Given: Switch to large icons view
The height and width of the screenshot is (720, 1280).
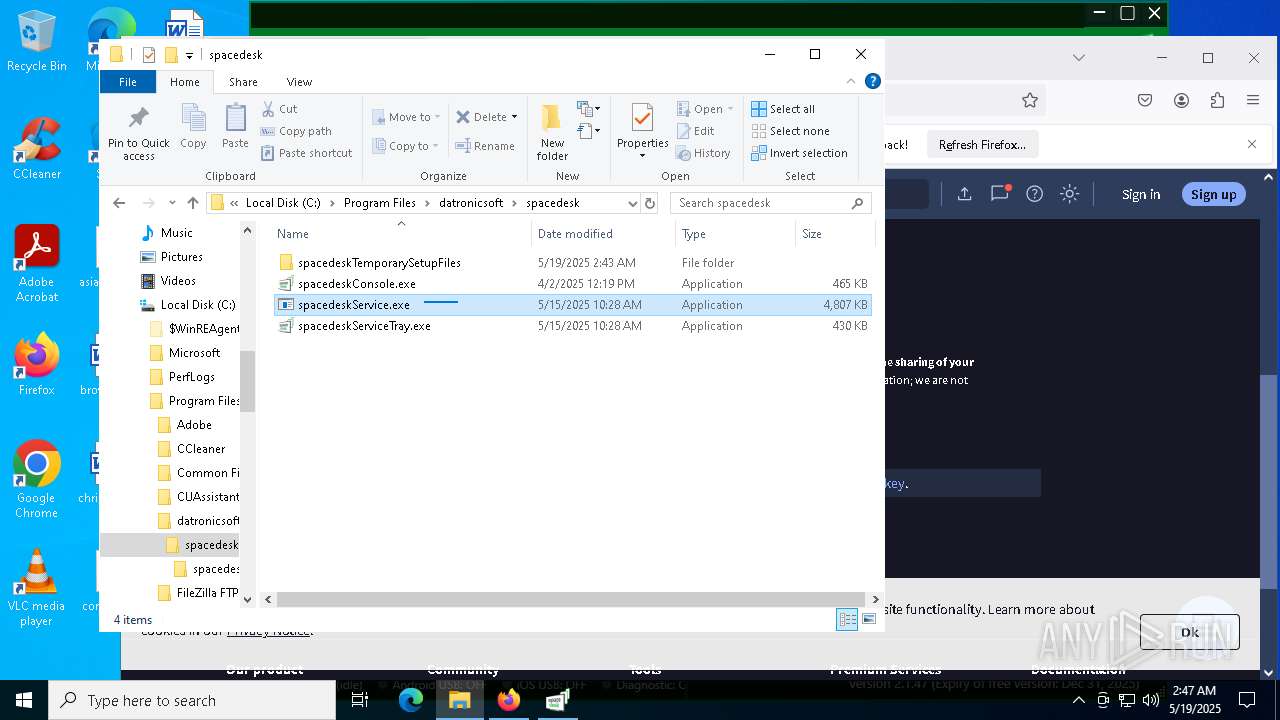Looking at the screenshot, I should click(x=869, y=620).
